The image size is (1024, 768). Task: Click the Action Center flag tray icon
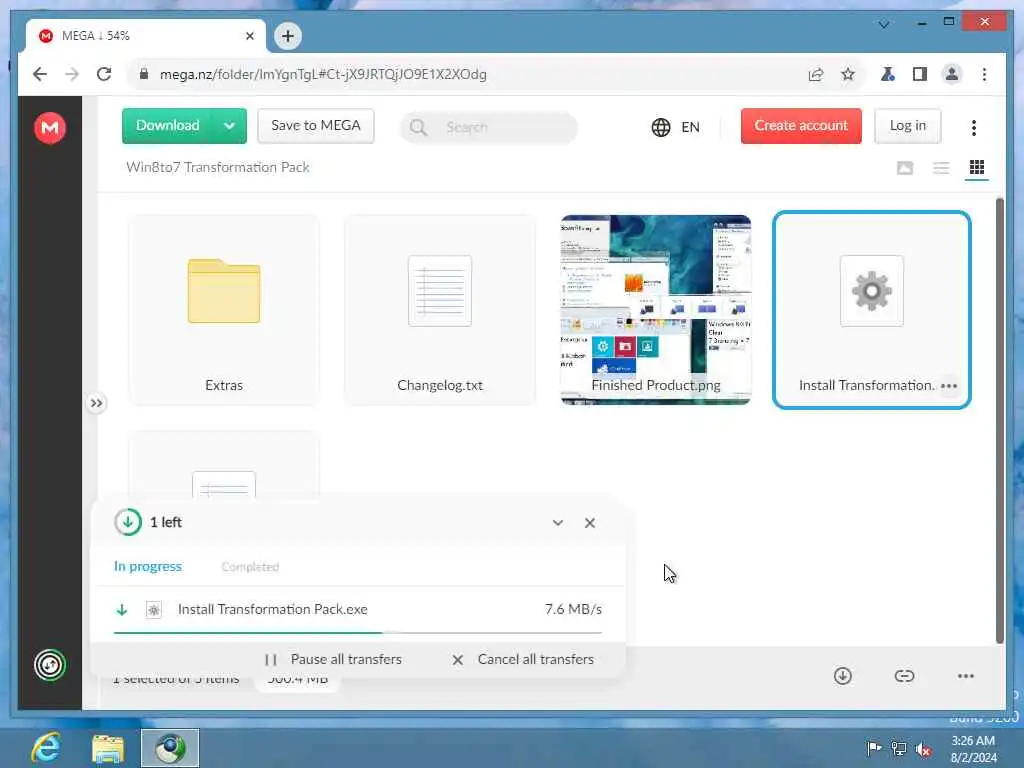[873, 748]
